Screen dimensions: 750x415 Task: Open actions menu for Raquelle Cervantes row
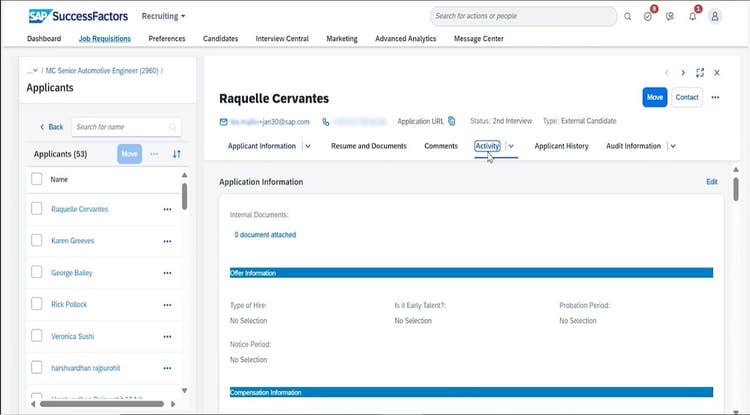pyautogui.click(x=167, y=209)
